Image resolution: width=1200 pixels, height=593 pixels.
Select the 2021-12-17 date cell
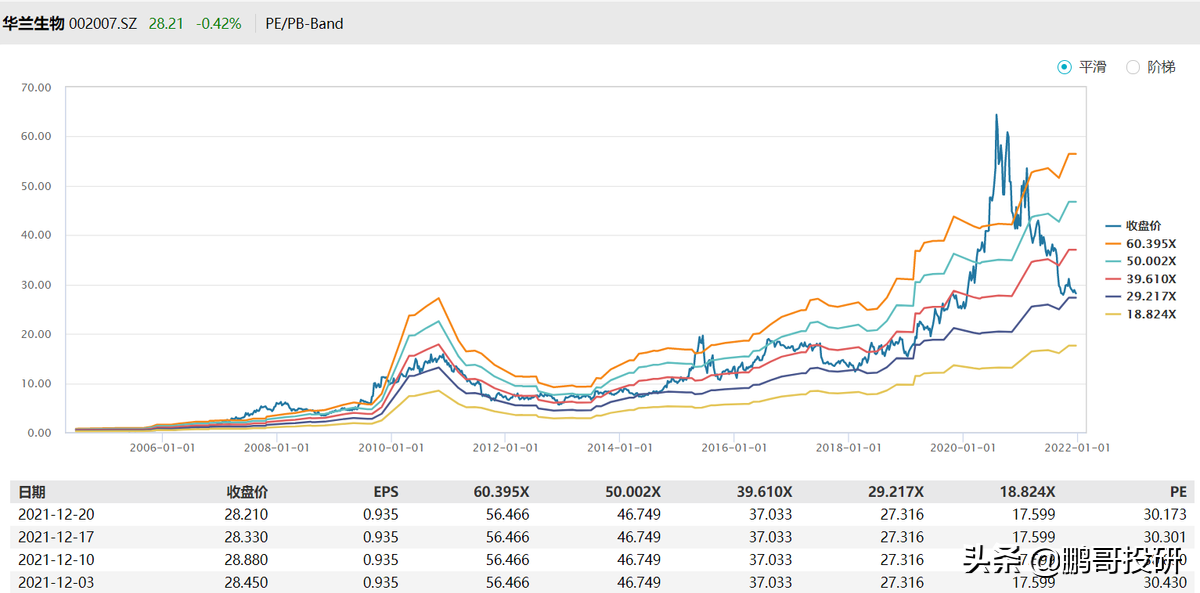pos(56,537)
